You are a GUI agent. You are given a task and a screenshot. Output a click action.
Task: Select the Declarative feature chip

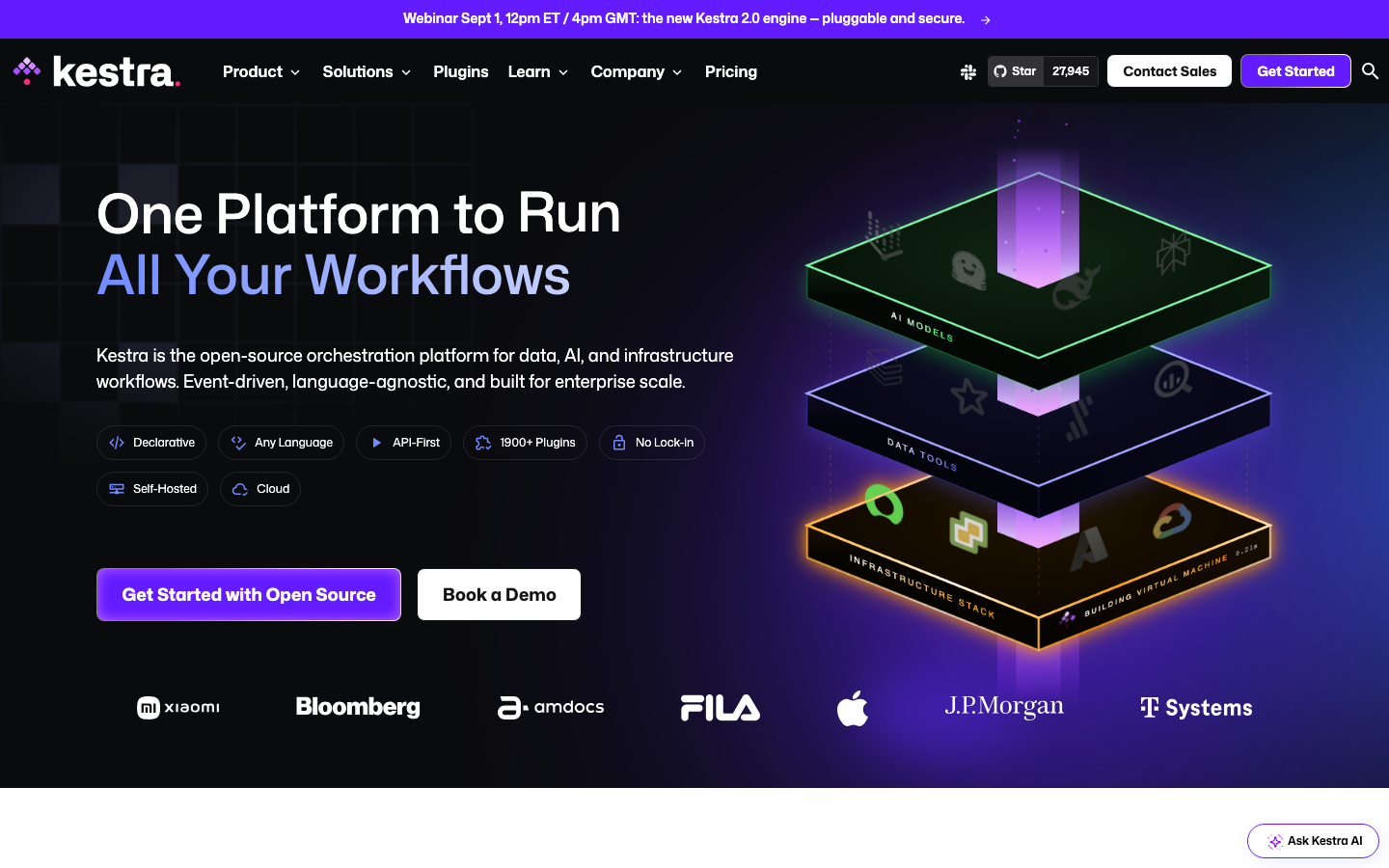pos(151,443)
